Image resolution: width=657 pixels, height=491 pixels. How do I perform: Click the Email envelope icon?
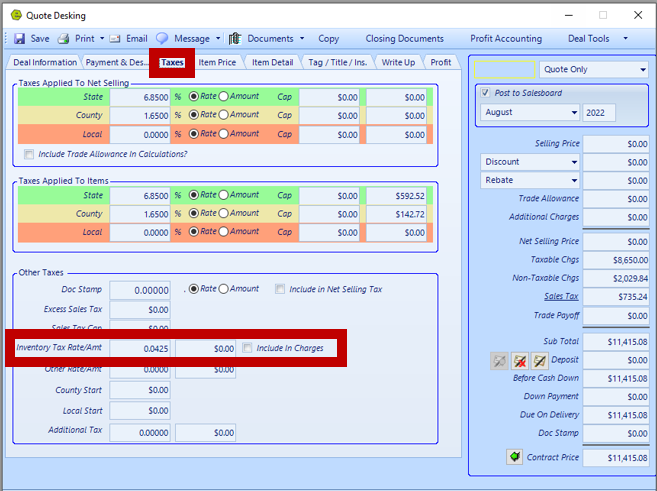coord(115,39)
